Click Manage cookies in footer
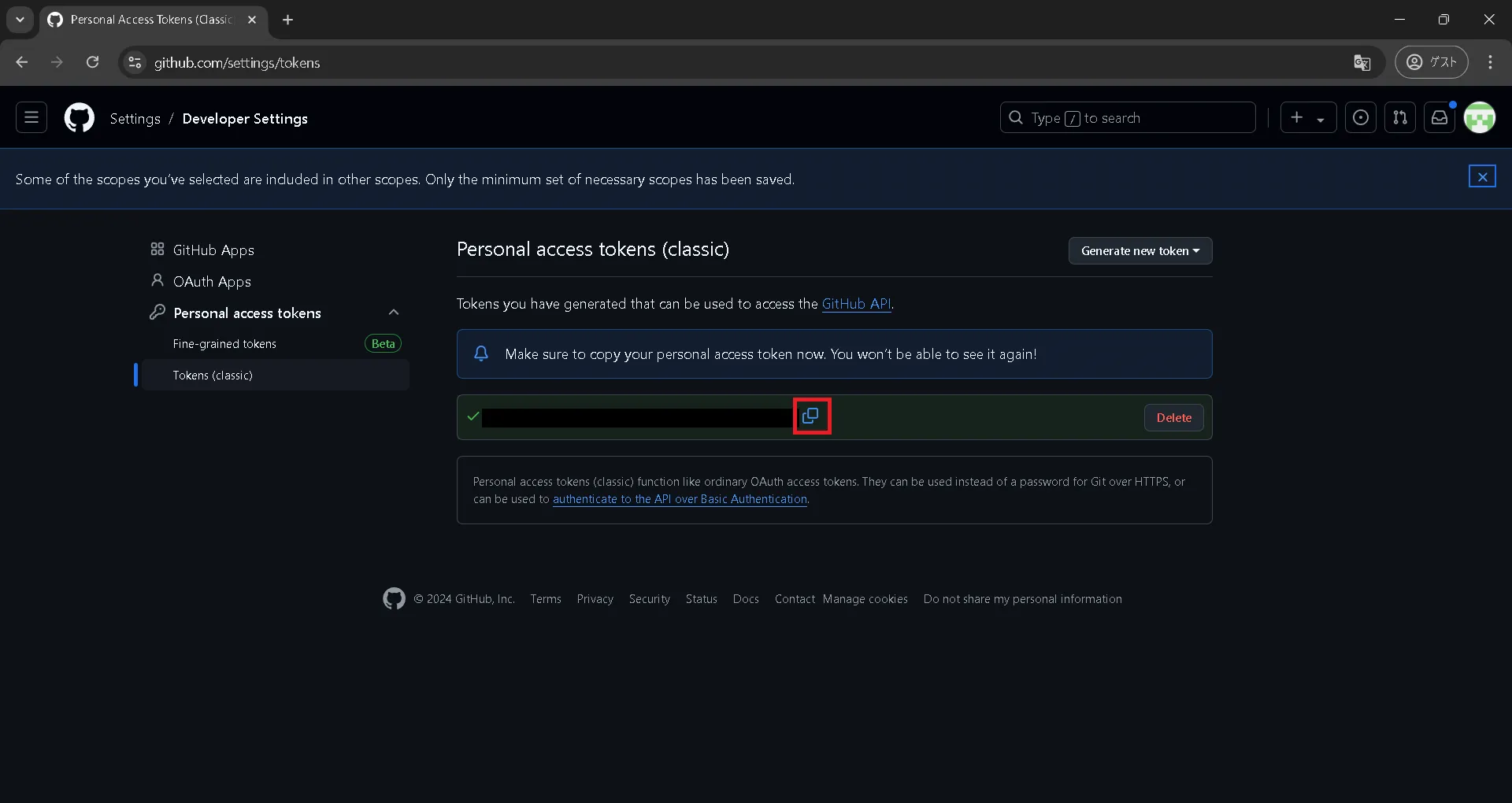 tap(865, 599)
